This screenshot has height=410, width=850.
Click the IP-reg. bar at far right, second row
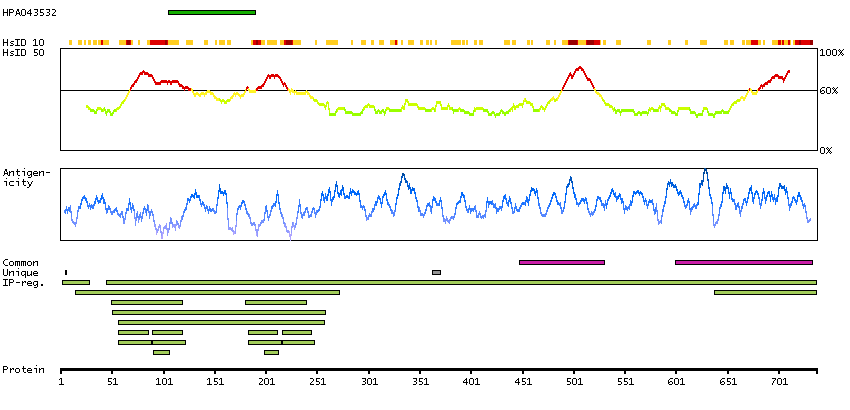tap(764, 292)
